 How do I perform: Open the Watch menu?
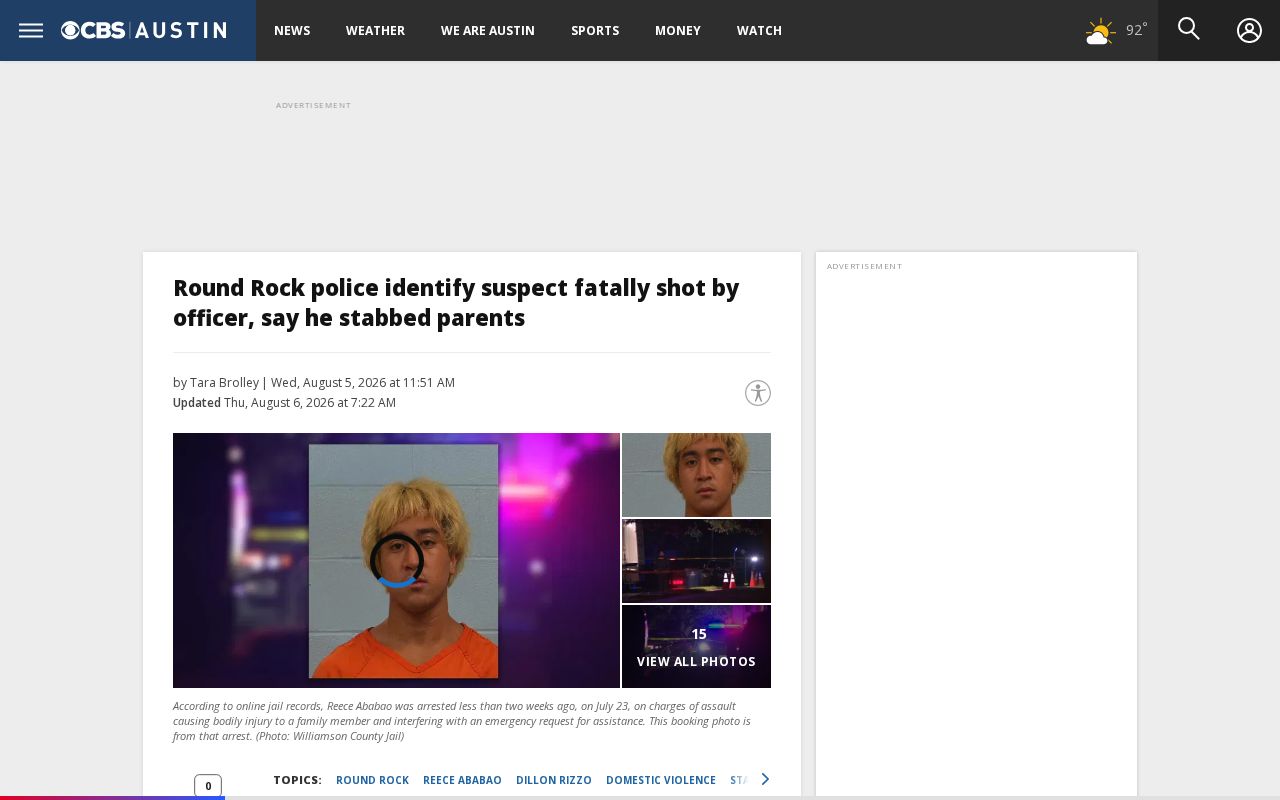click(759, 30)
